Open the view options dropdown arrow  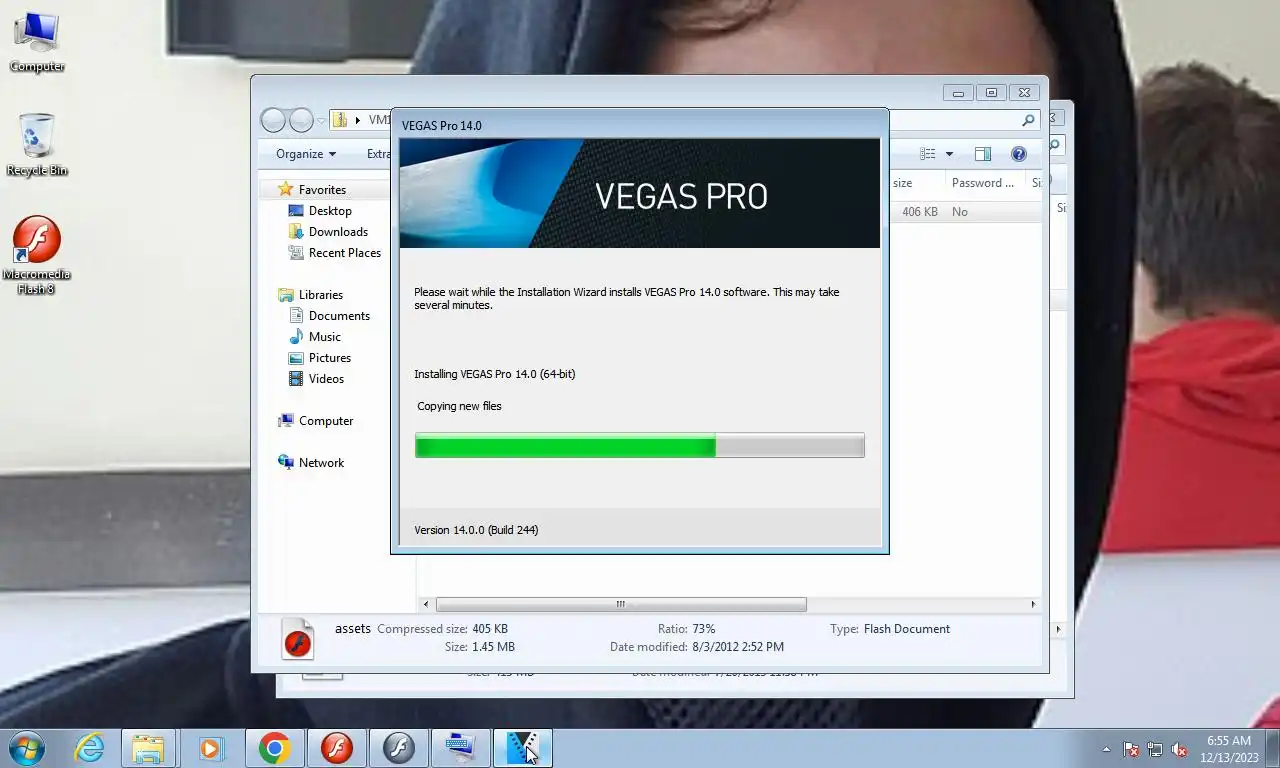(949, 154)
